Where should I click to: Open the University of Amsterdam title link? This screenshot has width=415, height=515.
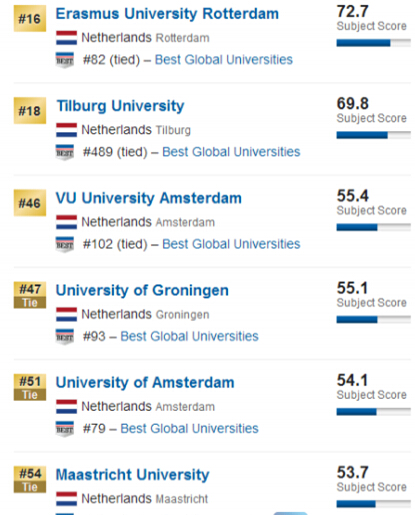pyautogui.click(x=145, y=383)
